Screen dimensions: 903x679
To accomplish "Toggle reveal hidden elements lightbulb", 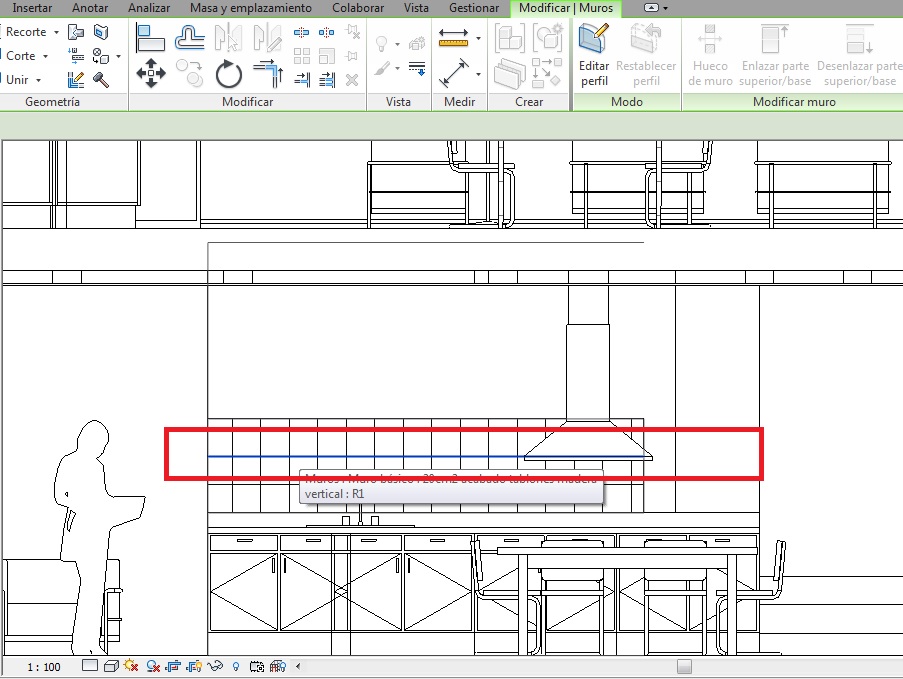I will coord(236,666).
